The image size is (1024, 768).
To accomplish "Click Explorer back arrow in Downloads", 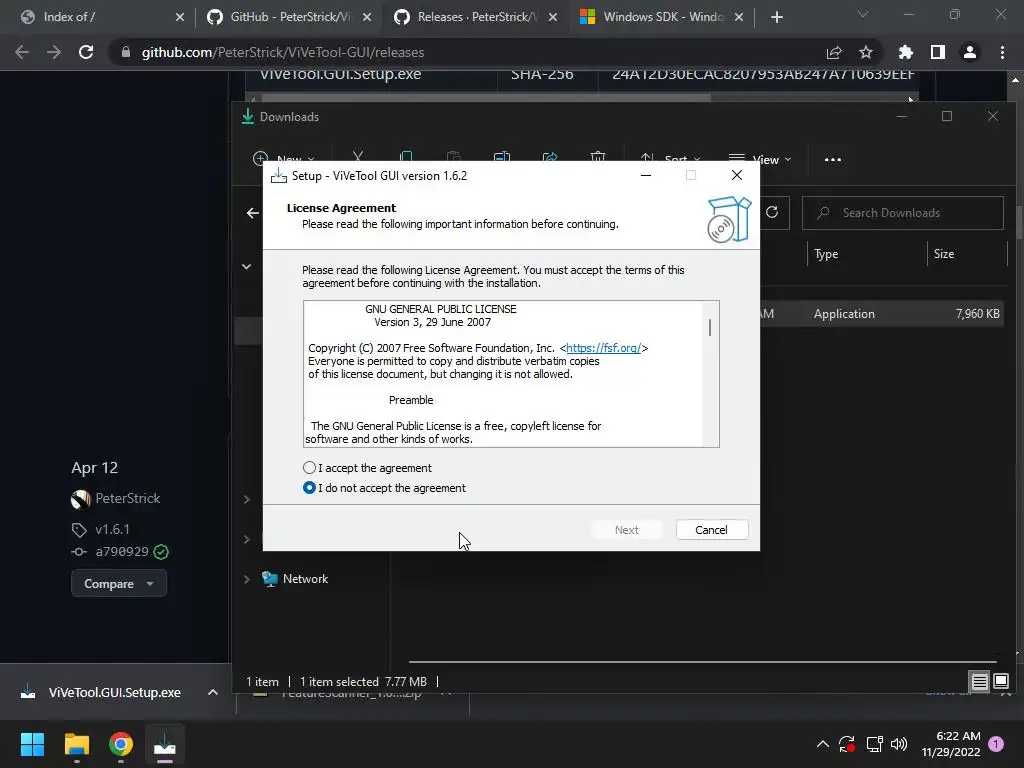I will pos(253,213).
